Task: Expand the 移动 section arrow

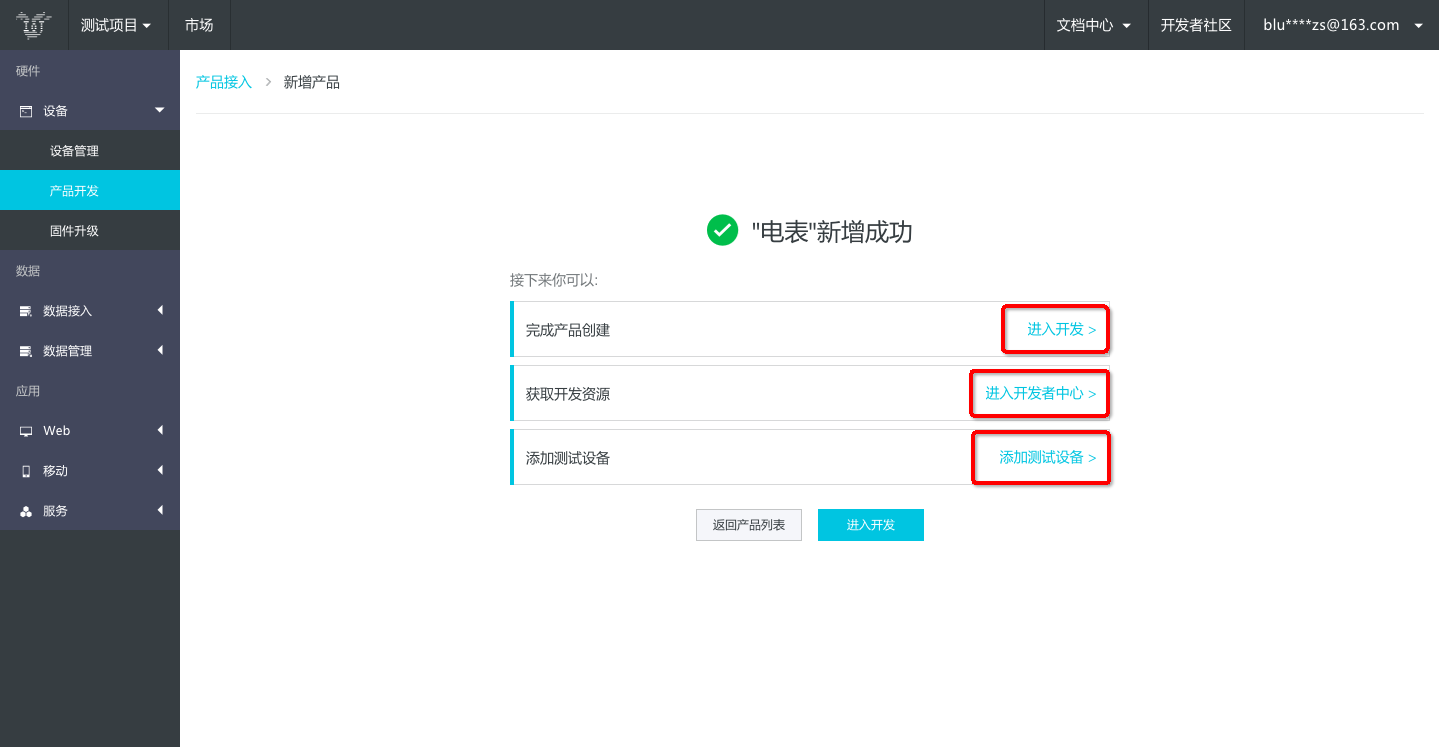Action: 160,470
